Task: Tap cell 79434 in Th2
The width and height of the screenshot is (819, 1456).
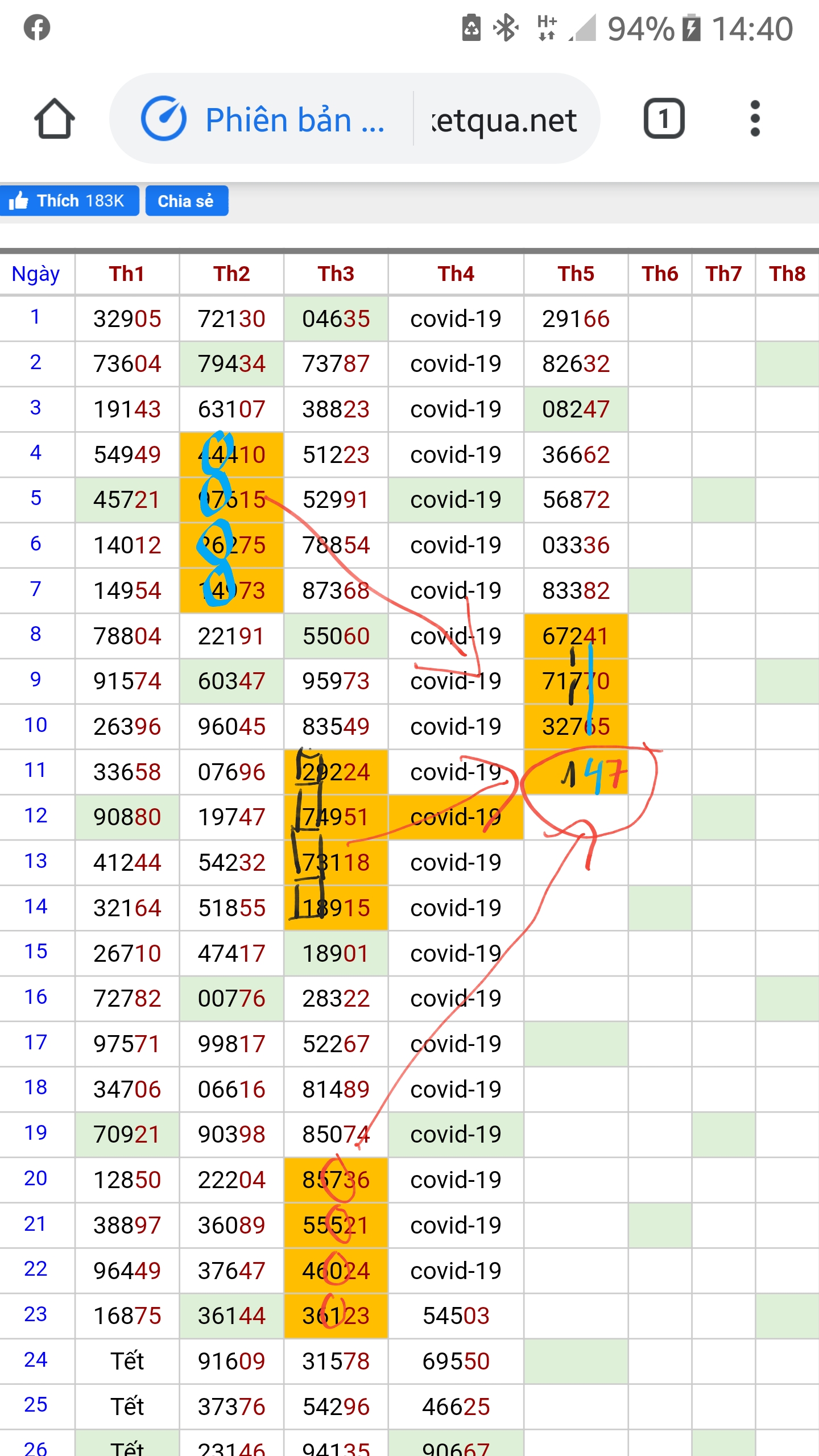Action: (x=231, y=364)
